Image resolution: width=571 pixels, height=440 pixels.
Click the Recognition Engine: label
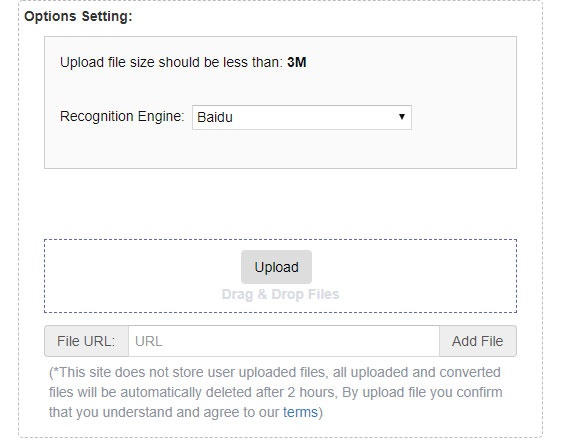(122, 117)
